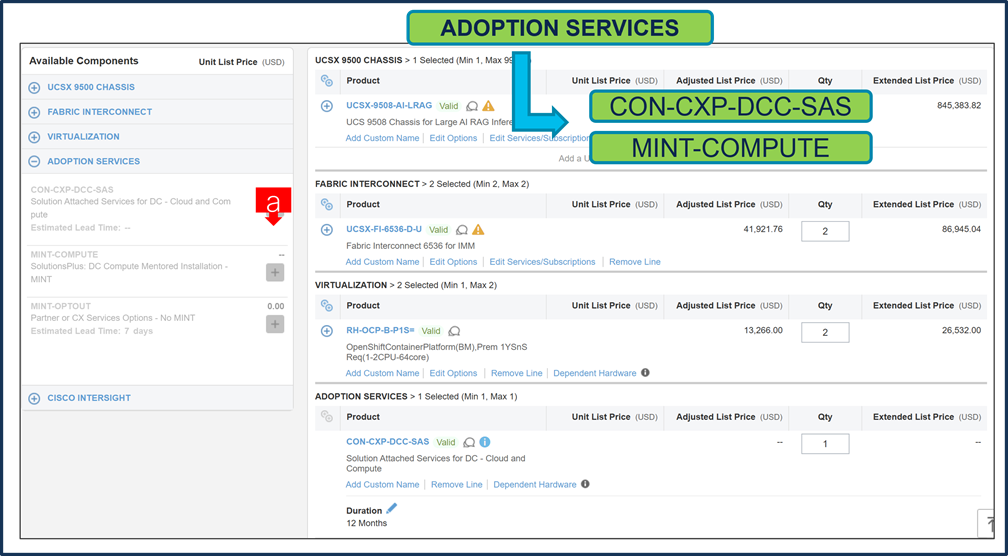Open the UCSX-9508-AI-LRAG product link

tap(389, 105)
